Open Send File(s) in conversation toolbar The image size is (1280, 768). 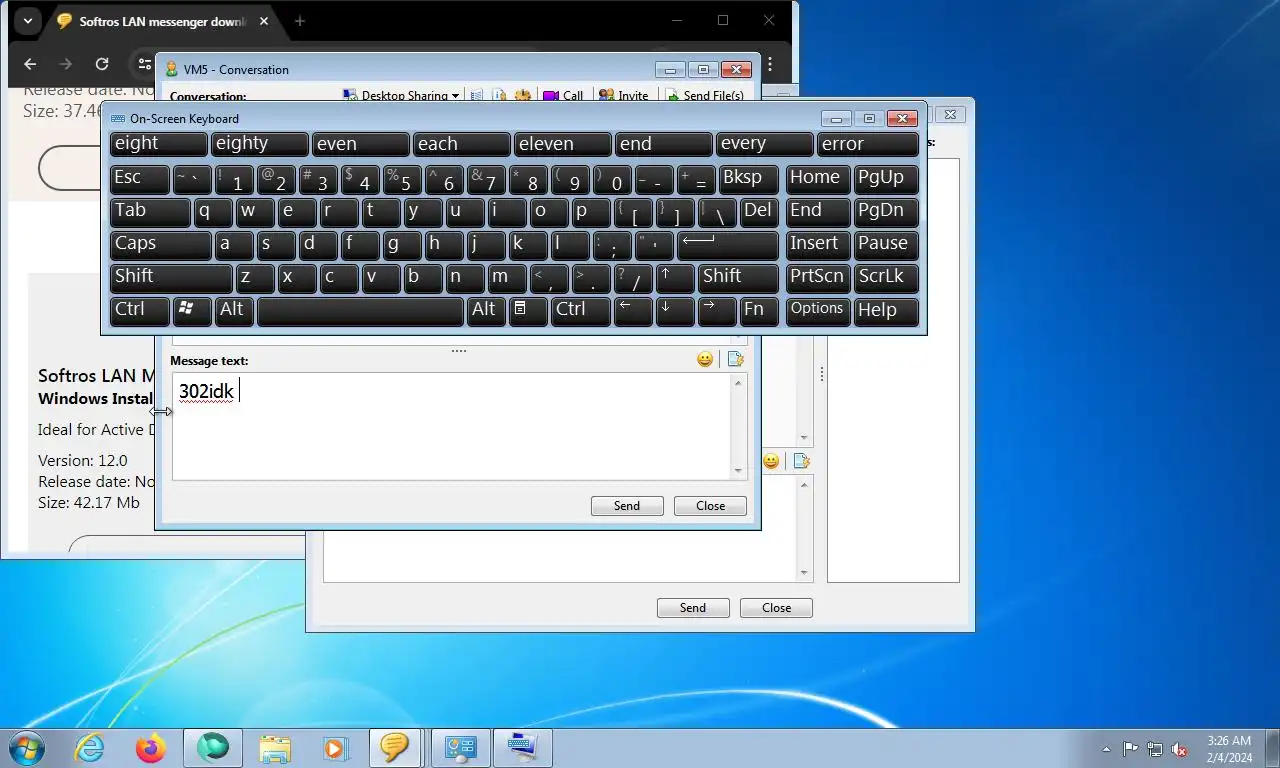click(704, 96)
